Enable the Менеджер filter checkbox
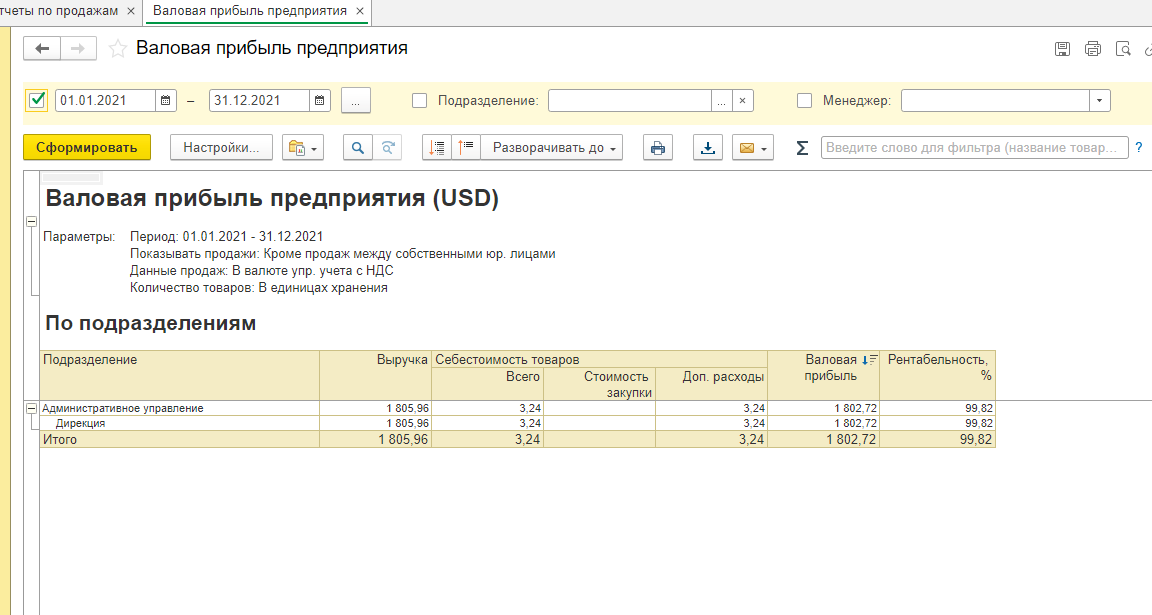 [804, 100]
